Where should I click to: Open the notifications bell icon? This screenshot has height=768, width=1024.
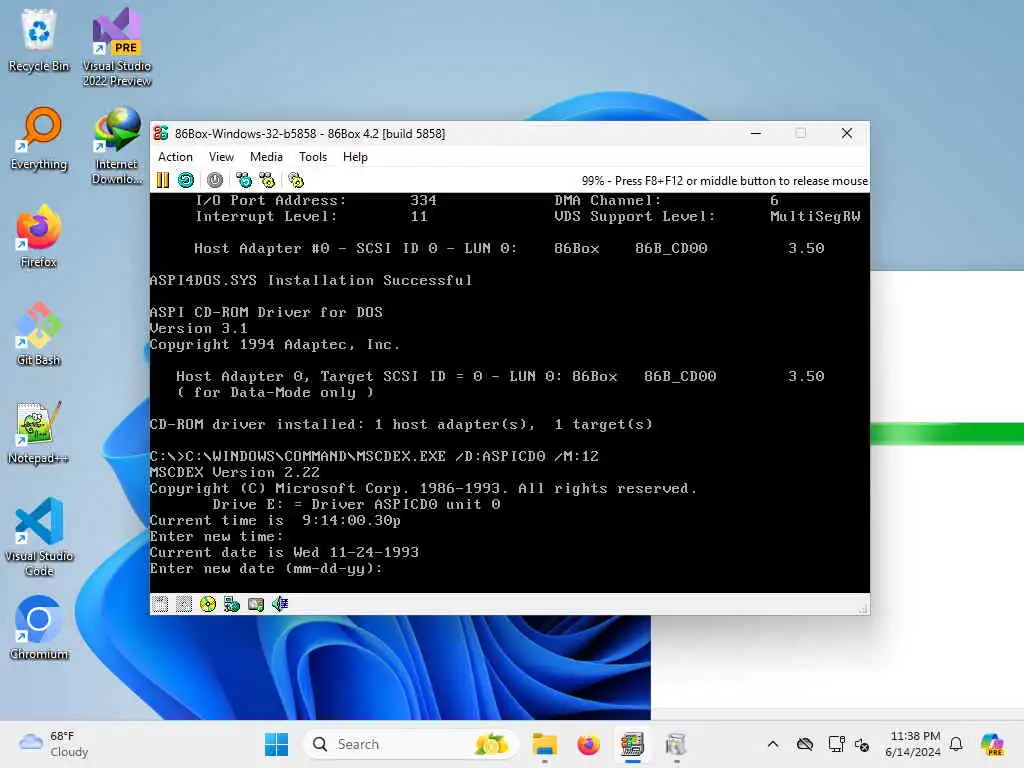pyautogui.click(x=956, y=744)
